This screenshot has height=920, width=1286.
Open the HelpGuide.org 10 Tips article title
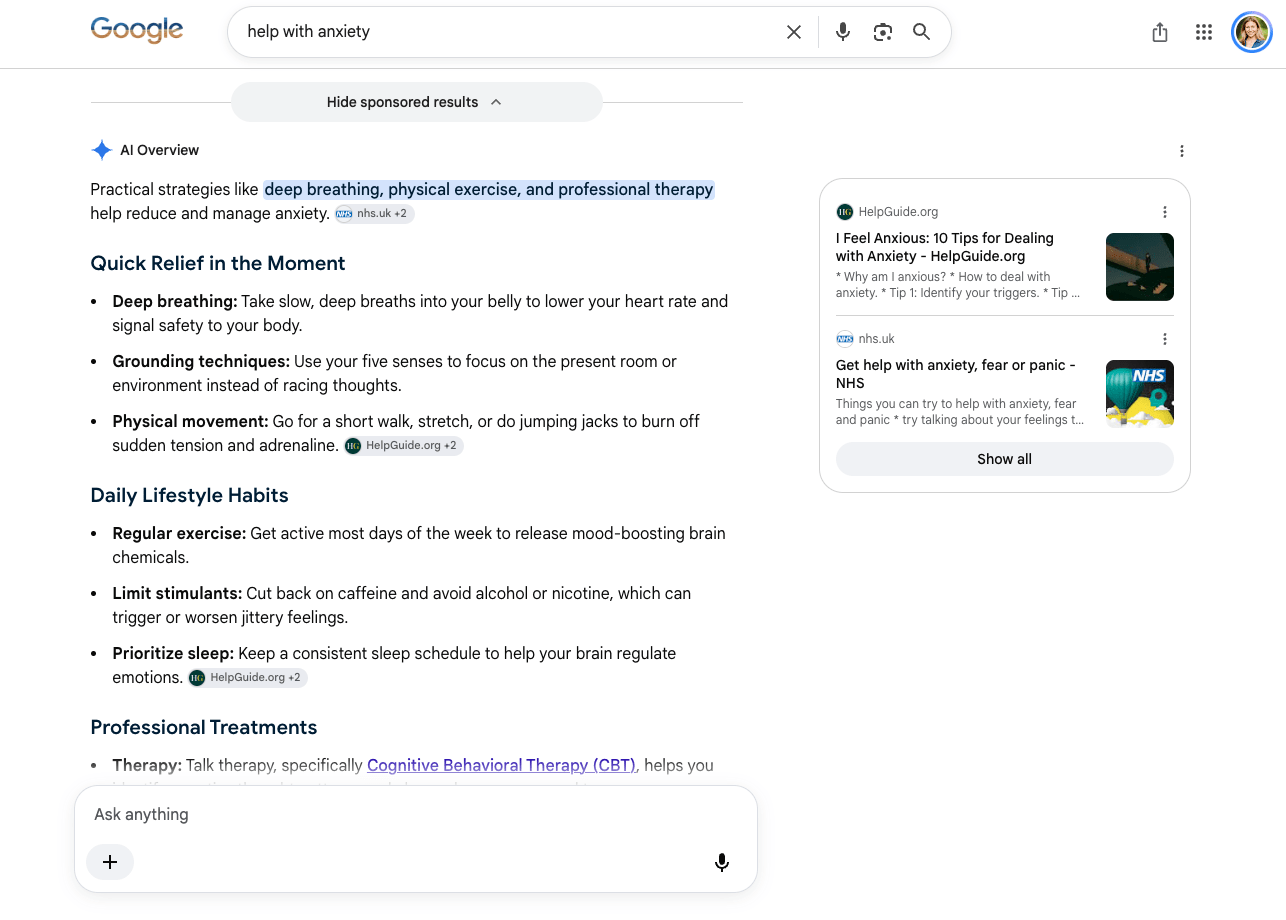[945, 247]
